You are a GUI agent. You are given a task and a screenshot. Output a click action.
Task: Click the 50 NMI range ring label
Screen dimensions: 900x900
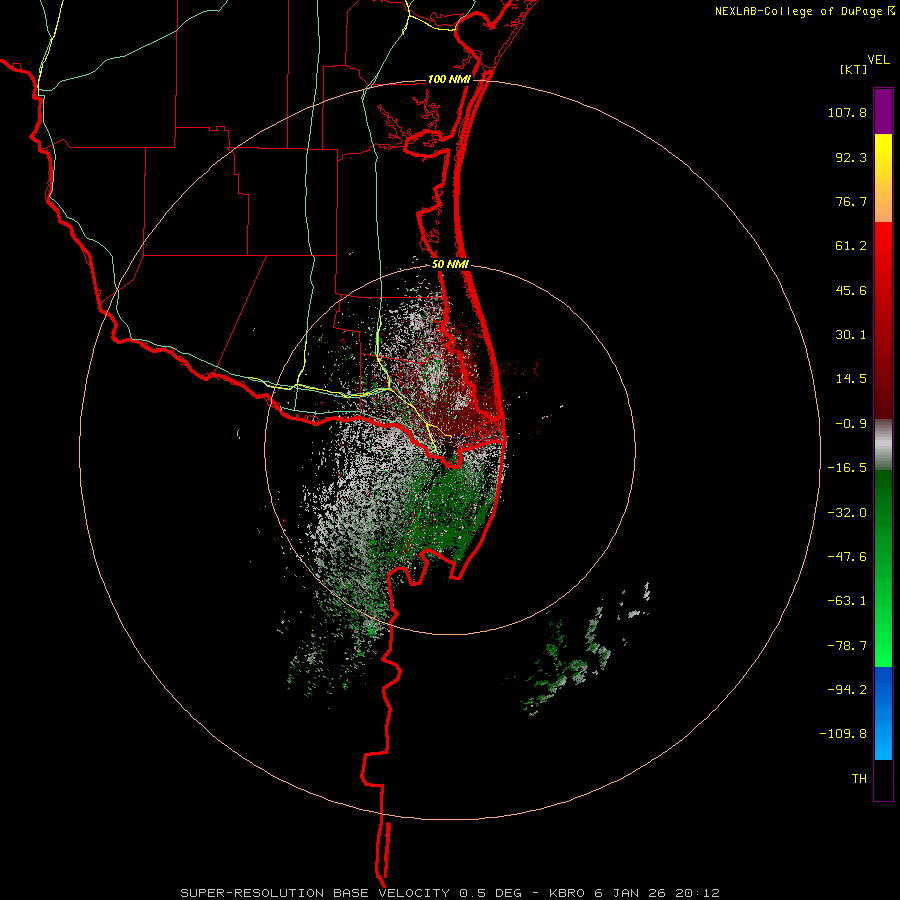(x=450, y=265)
